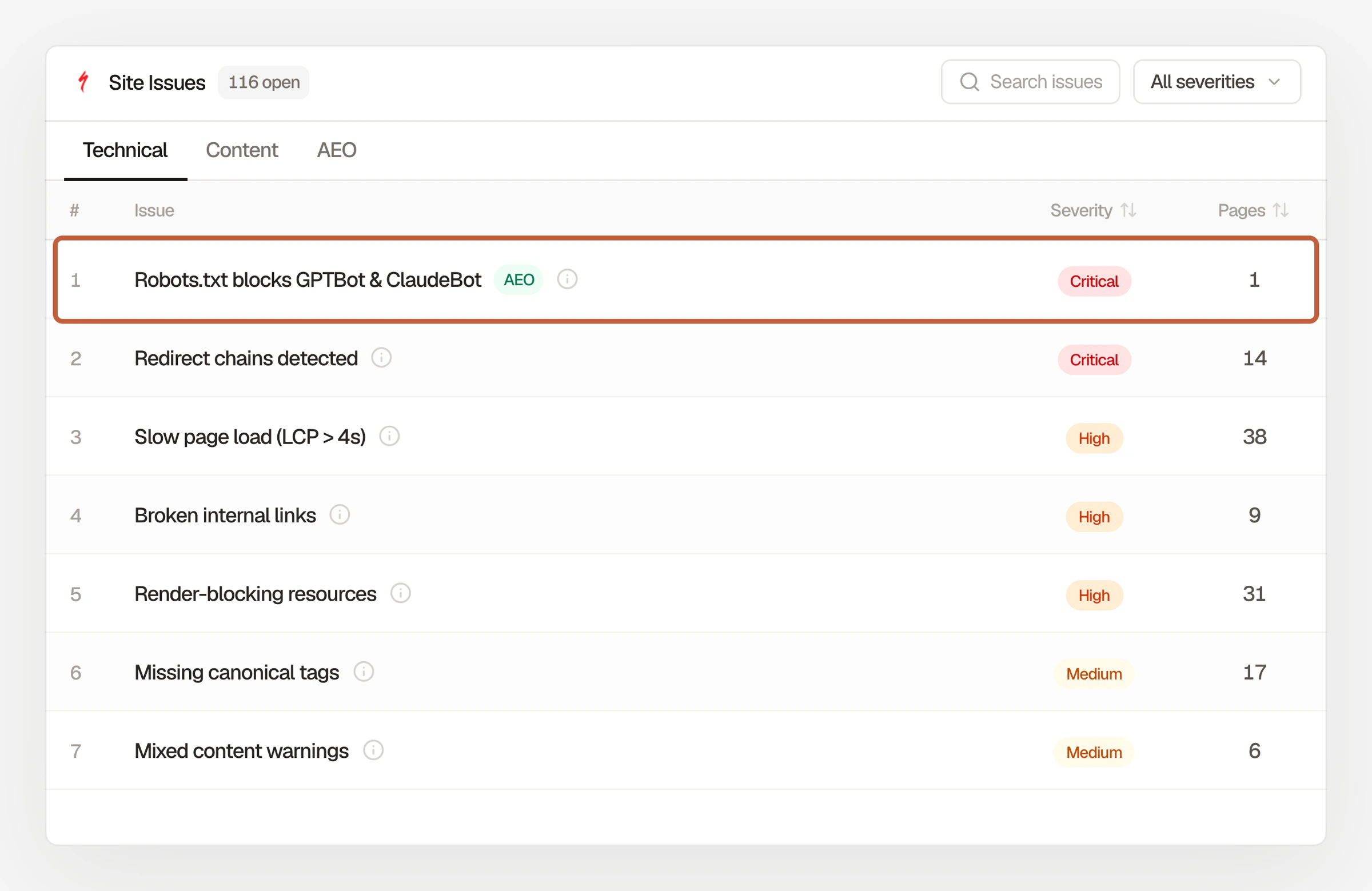Select Render-blocking resources issue text

256,594
